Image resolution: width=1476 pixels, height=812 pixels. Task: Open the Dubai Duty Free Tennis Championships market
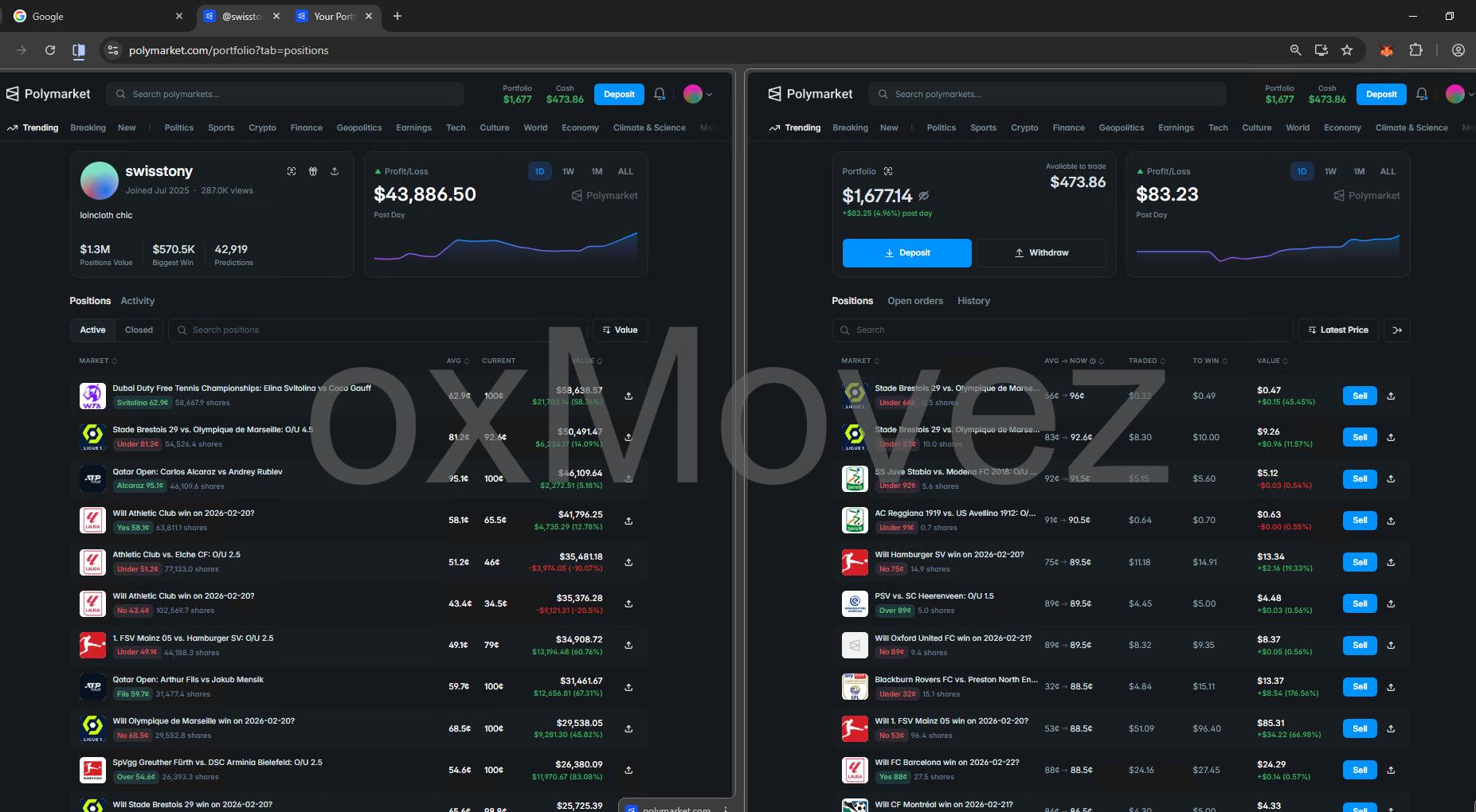(241, 388)
